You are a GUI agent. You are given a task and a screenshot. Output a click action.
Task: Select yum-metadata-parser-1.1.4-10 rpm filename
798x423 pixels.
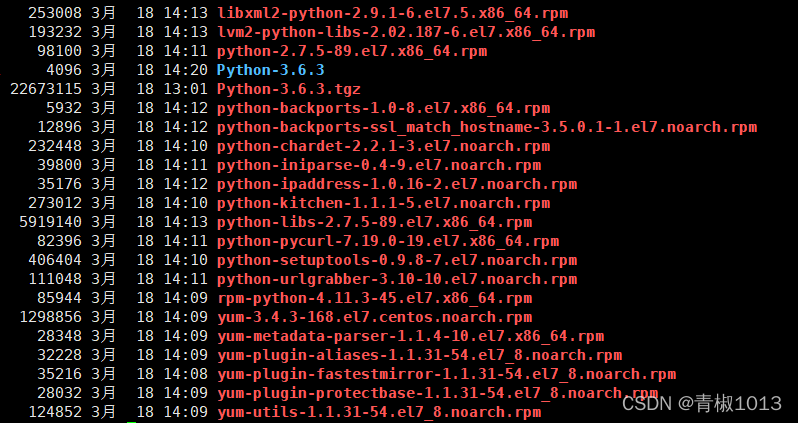pyautogui.click(x=411, y=336)
